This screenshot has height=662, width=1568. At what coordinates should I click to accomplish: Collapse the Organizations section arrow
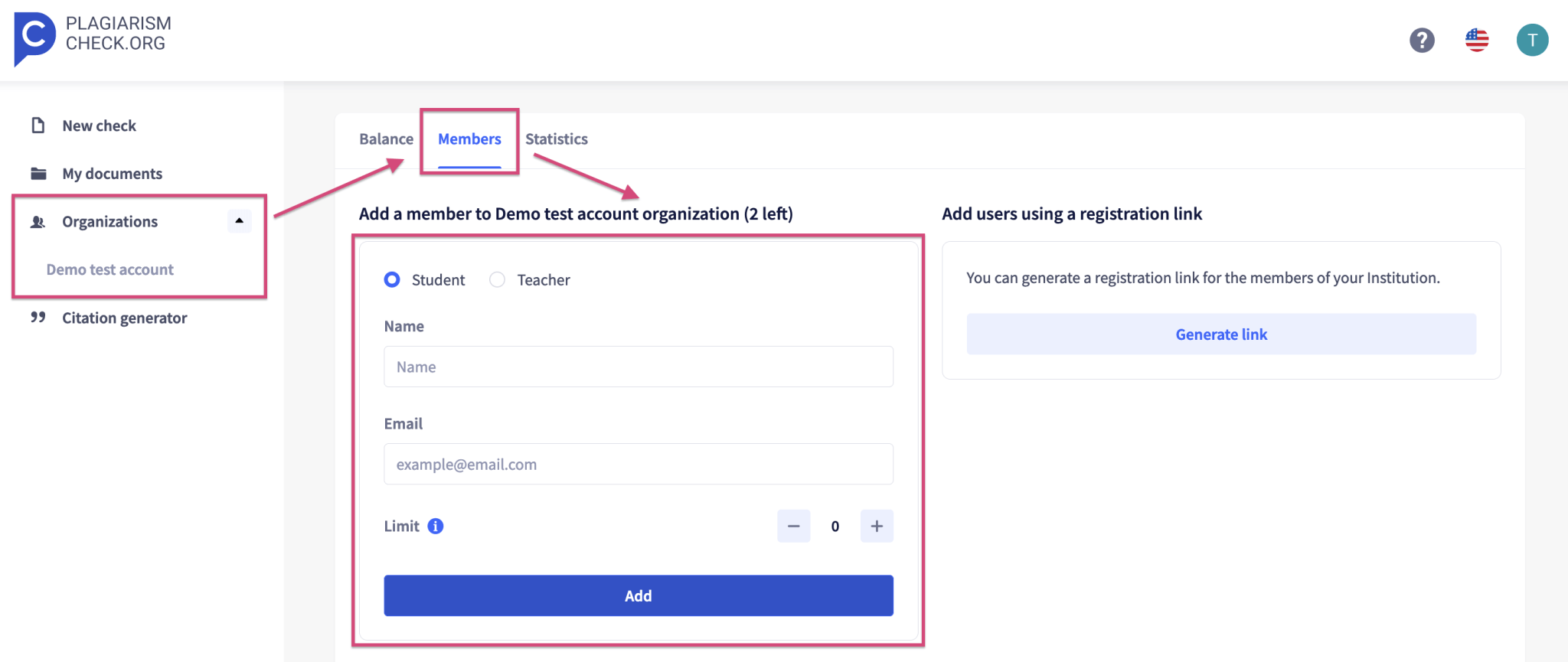[238, 221]
